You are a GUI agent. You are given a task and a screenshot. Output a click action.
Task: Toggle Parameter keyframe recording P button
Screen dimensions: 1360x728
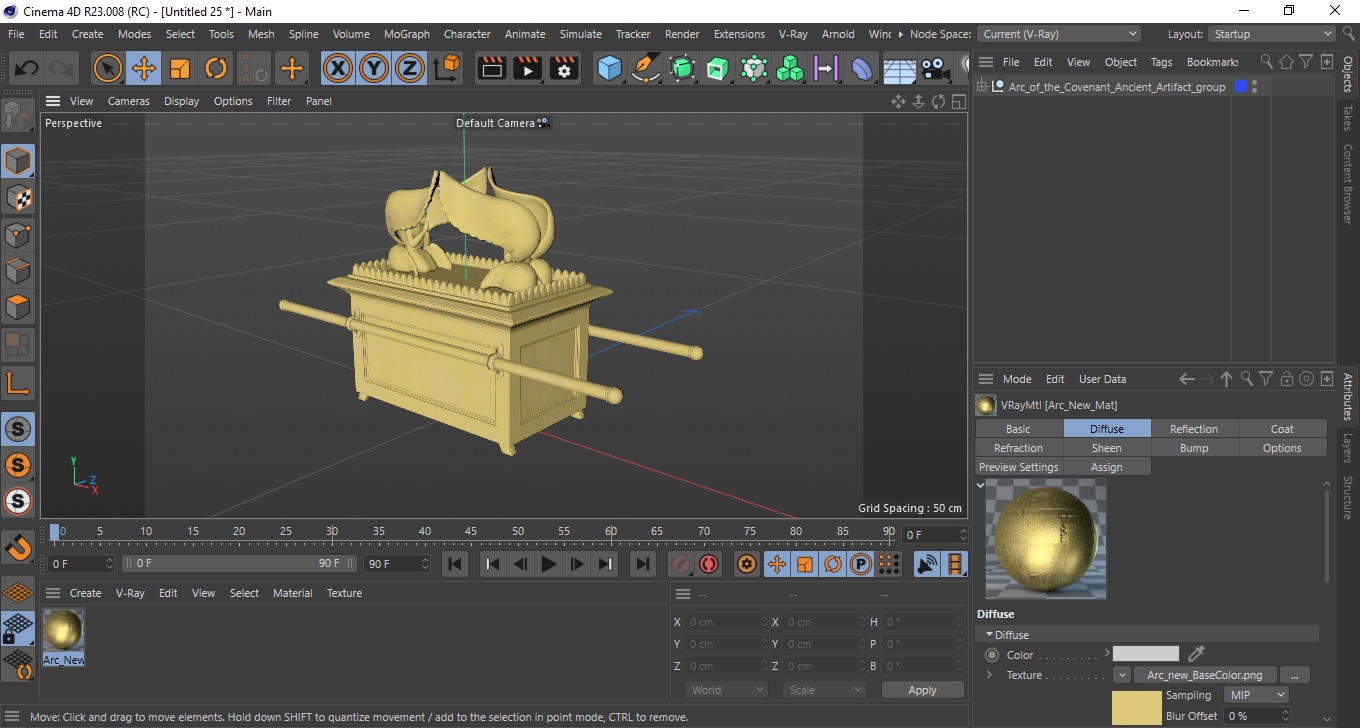point(860,564)
